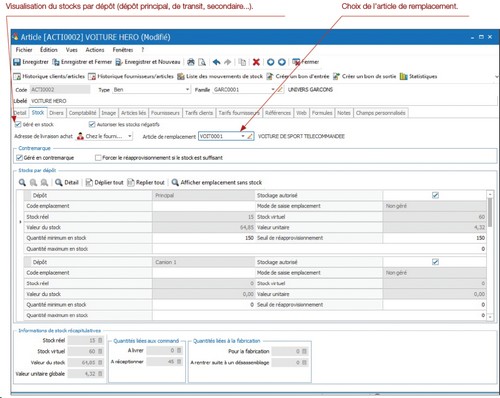Click the grey redo arrow icon
500x398 pixels.
pyautogui.click(x=228, y=62)
